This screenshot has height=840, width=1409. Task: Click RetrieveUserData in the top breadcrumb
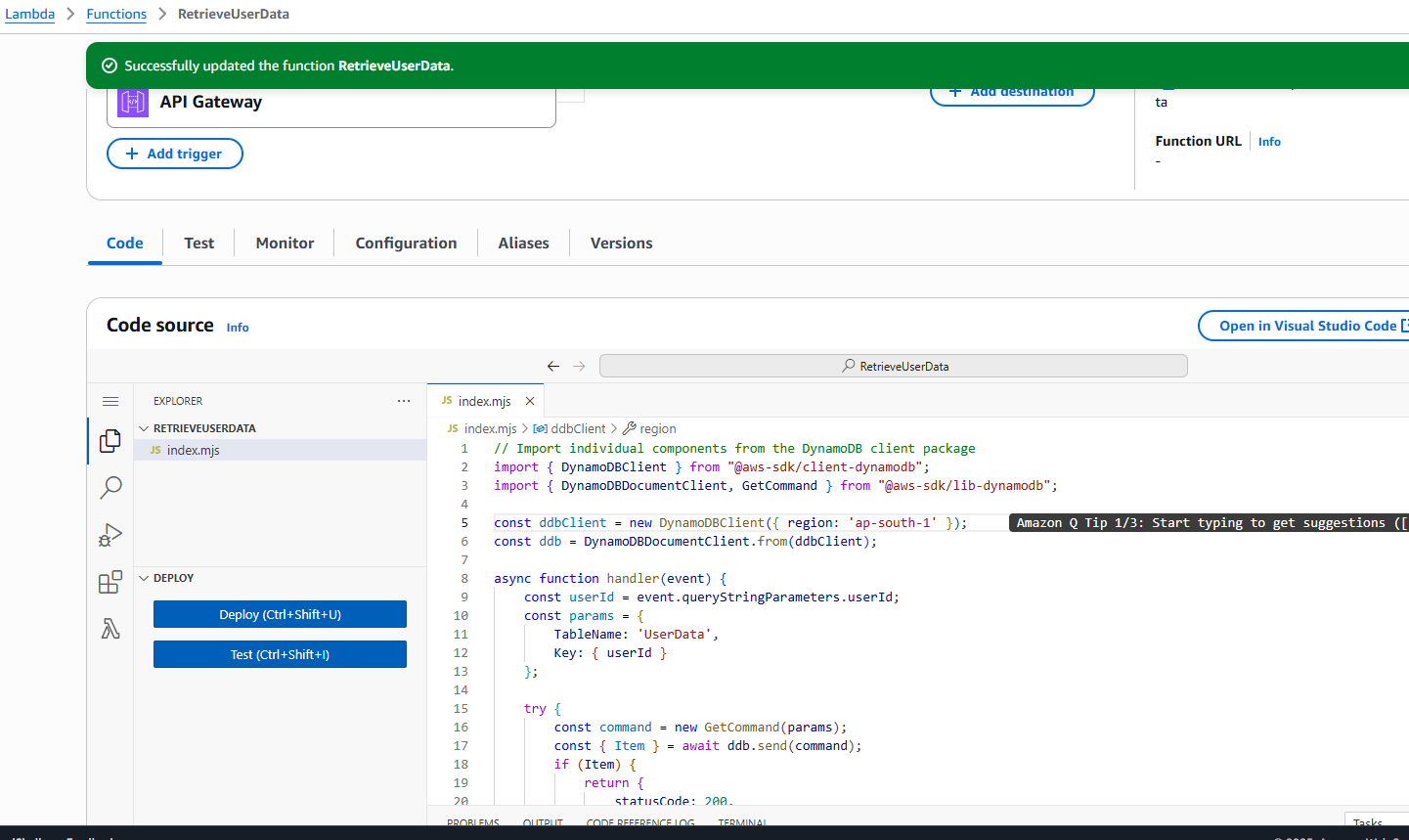click(x=234, y=14)
